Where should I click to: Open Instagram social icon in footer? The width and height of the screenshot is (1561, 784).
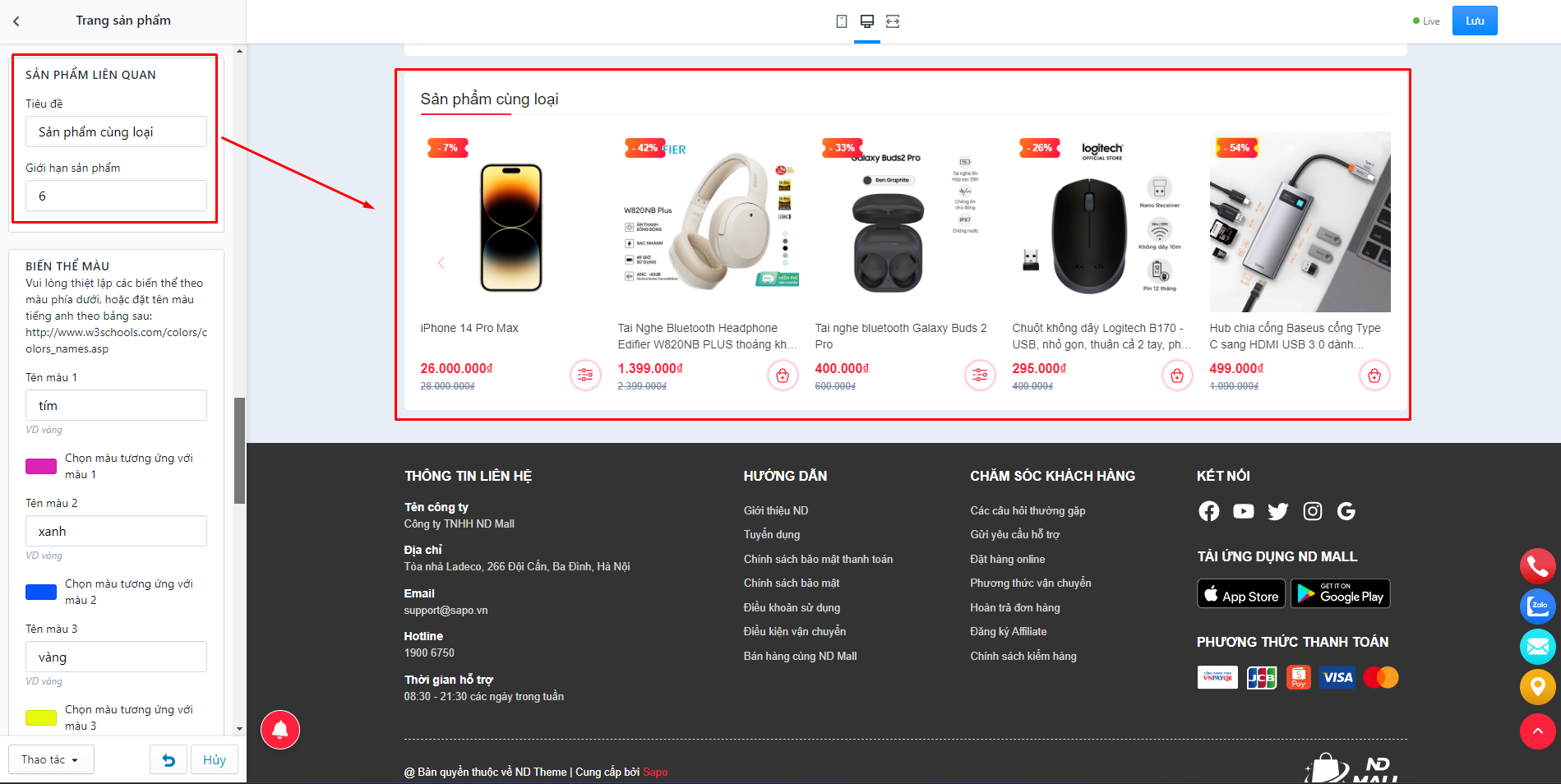coord(1313,511)
